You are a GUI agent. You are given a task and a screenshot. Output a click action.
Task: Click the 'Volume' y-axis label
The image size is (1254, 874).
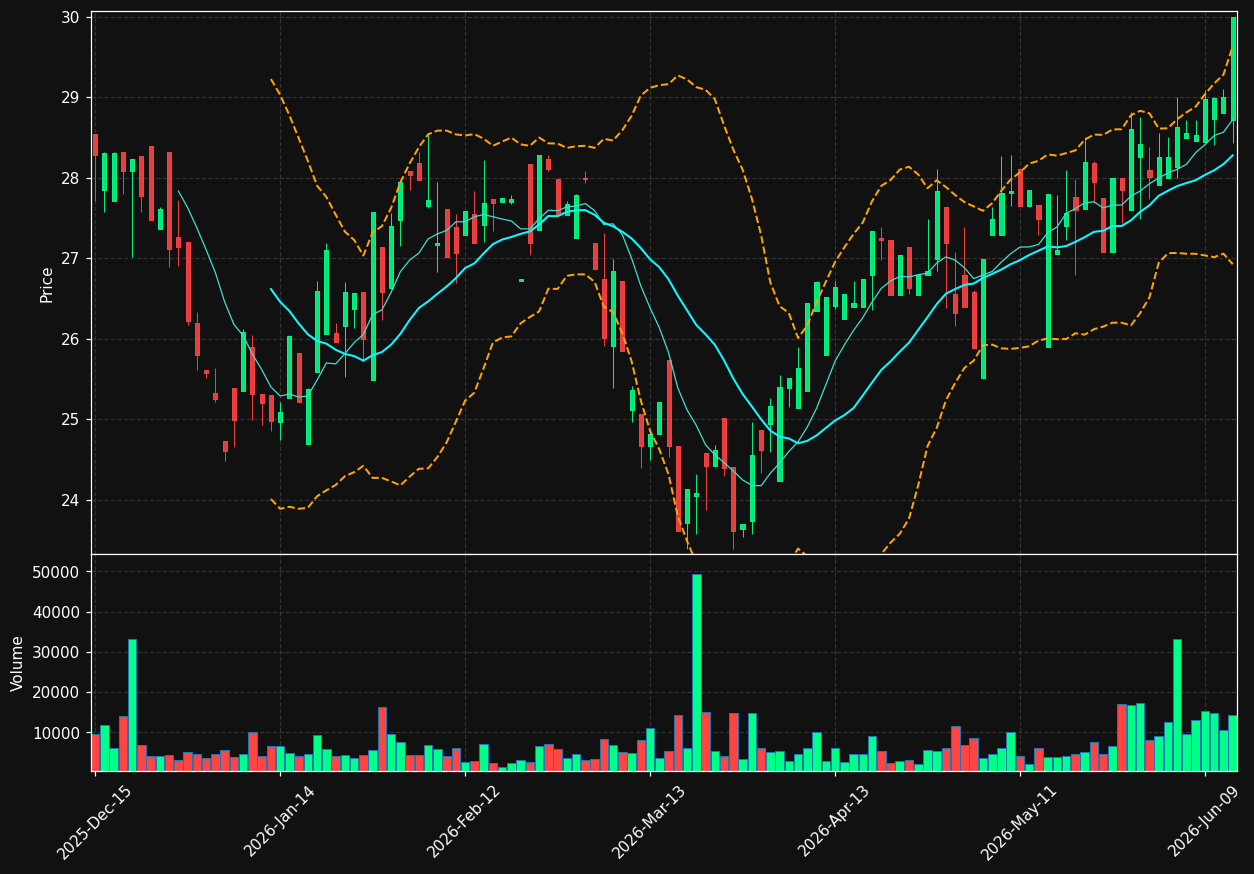click(18, 663)
